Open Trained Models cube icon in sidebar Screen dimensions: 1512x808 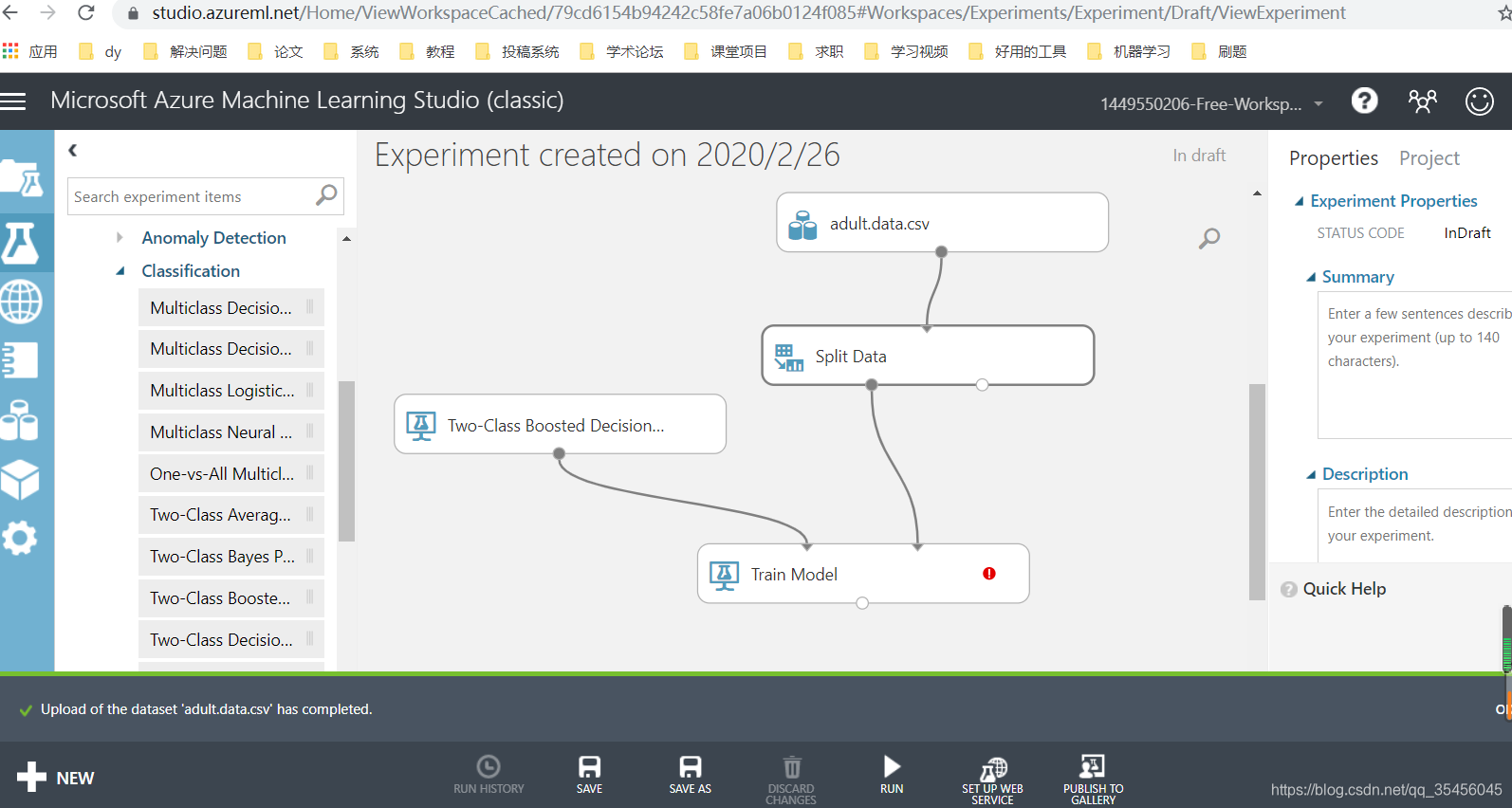(21, 480)
